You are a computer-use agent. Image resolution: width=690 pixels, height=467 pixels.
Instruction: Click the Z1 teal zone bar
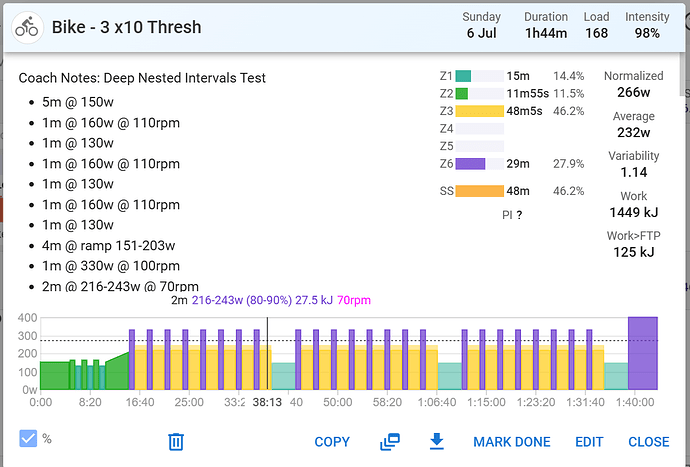click(463, 76)
